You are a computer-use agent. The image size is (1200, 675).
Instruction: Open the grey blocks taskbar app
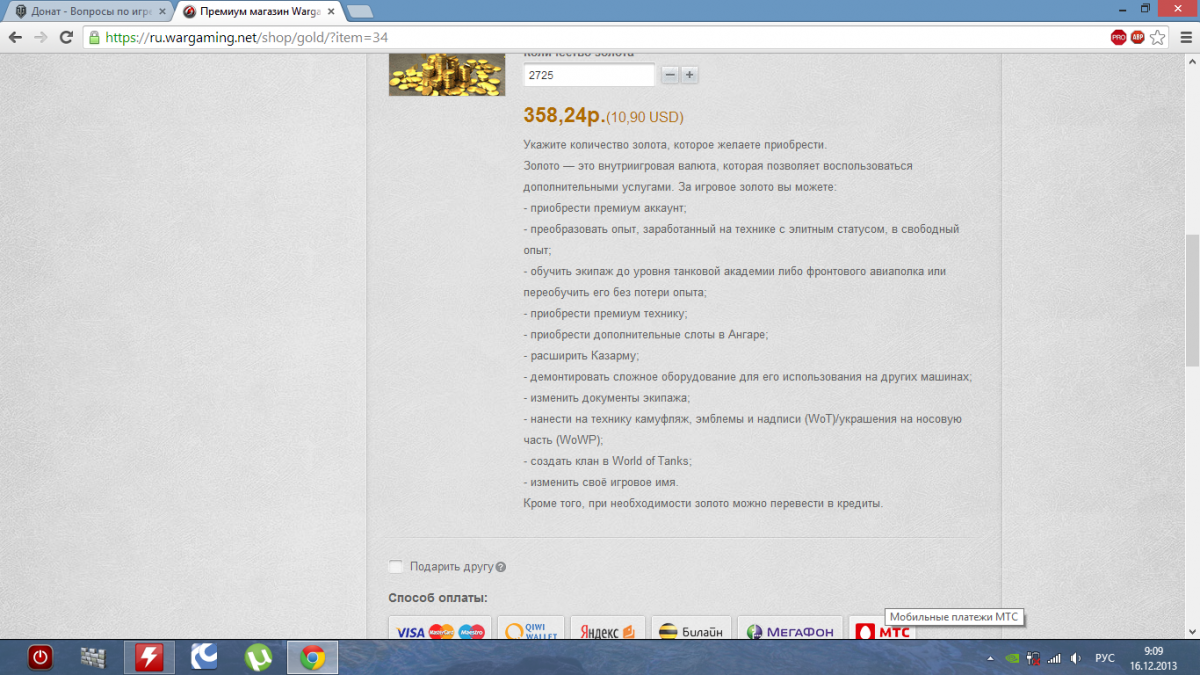point(93,657)
